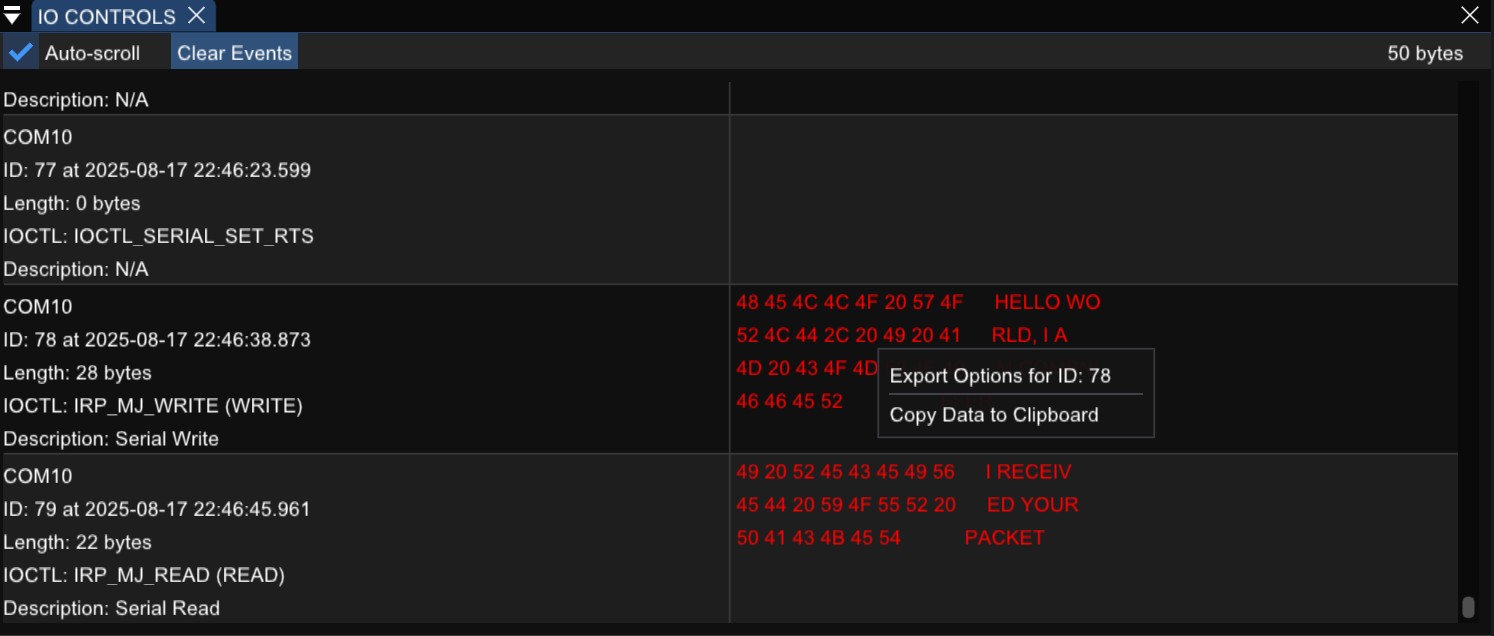The height and width of the screenshot is (636, 1494).
Task: Click COM10 label of event ID 78
Action: (38, 306)
